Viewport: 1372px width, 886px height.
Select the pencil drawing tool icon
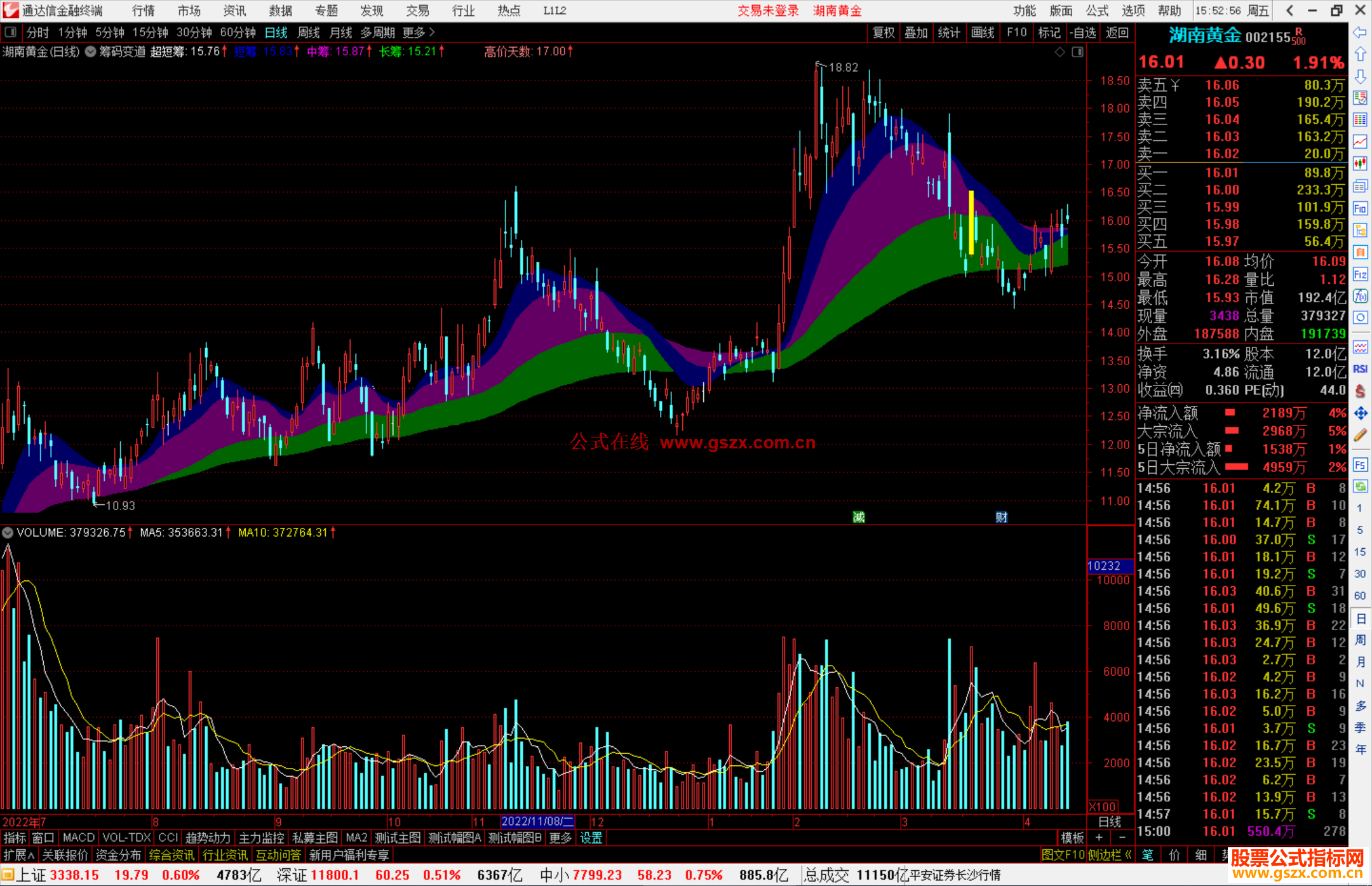[x=1360, y=436]
